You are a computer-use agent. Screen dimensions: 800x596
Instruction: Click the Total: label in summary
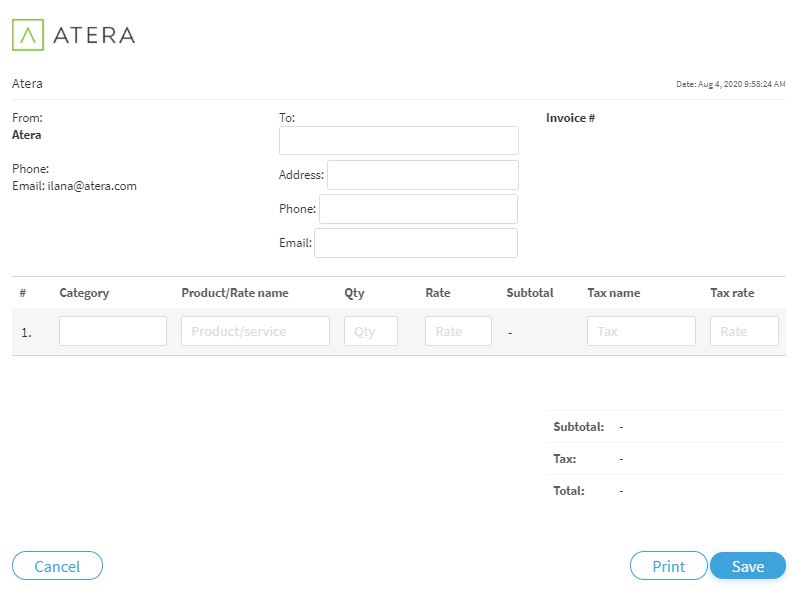point(569,491)
